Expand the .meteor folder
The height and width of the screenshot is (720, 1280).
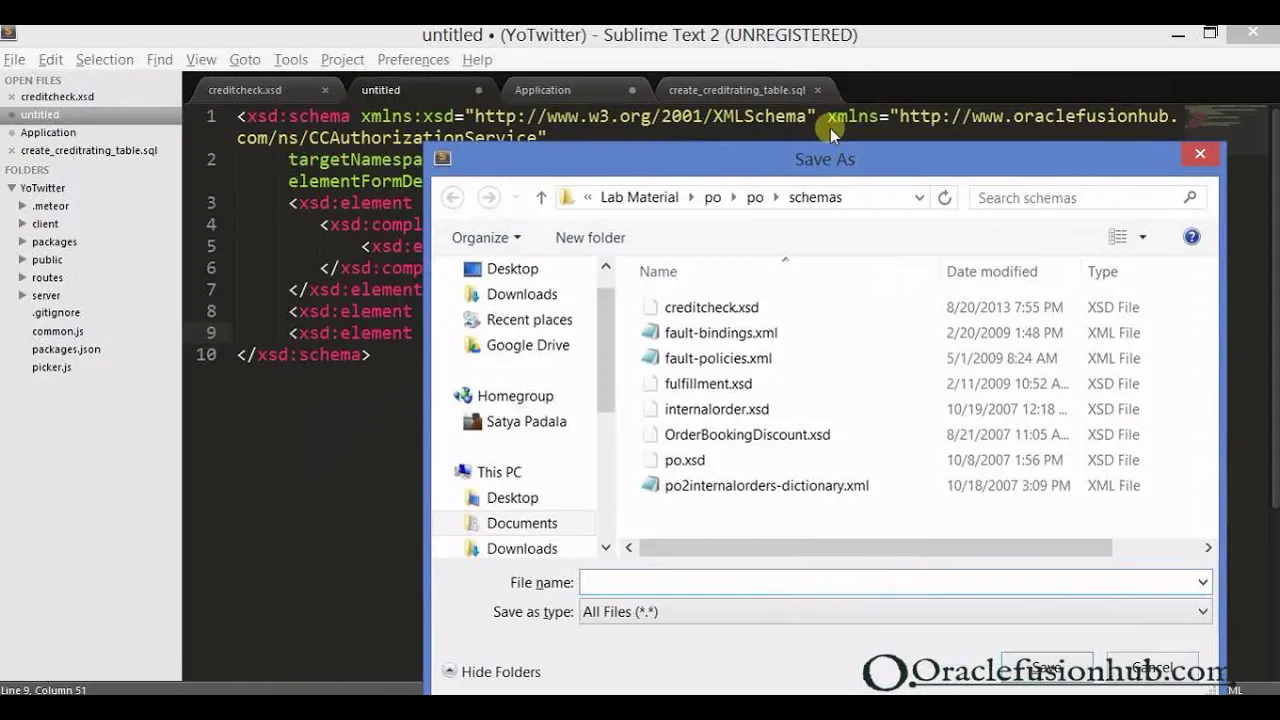[x=23, y=206]
